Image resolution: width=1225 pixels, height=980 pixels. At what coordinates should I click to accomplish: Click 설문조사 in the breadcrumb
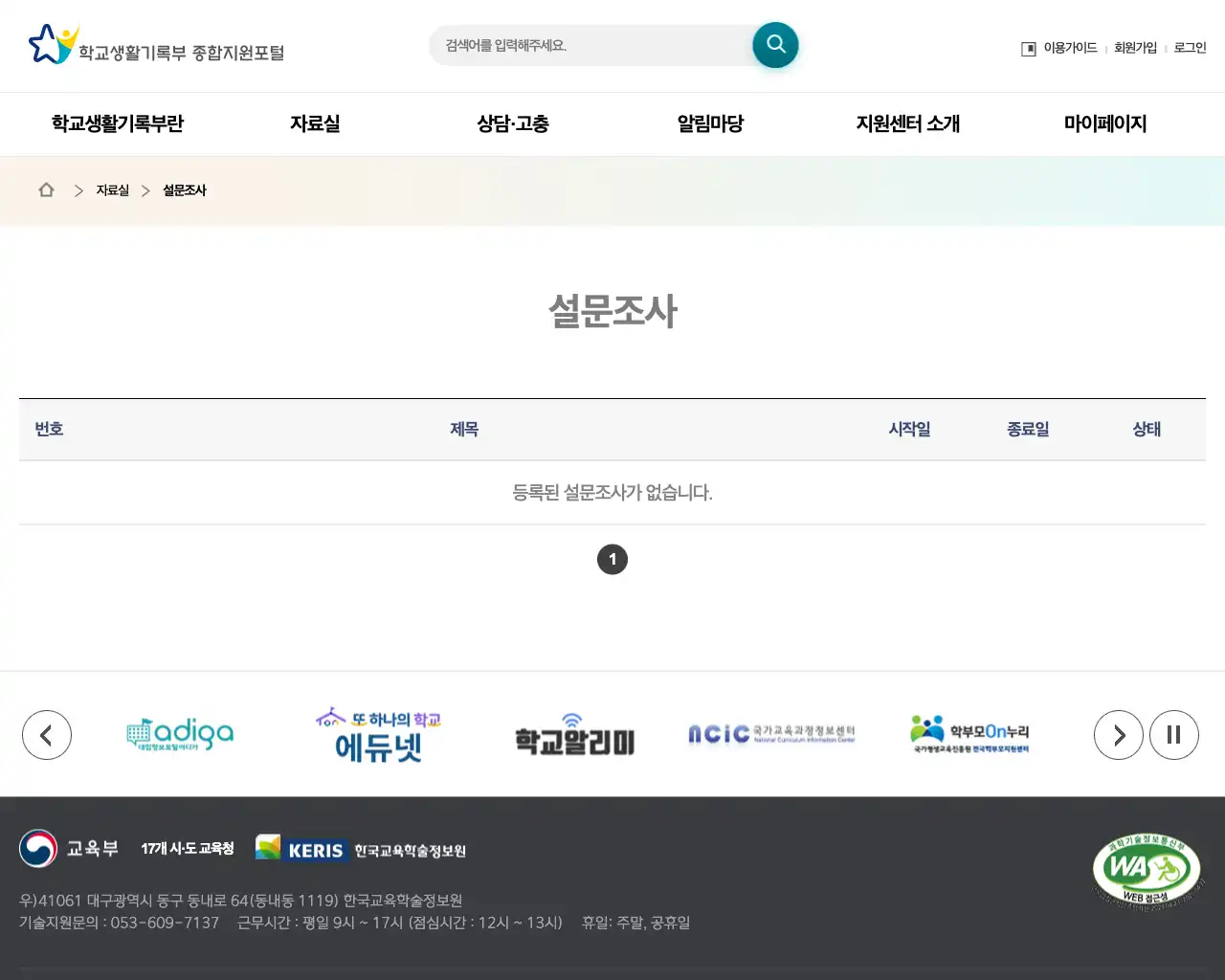[x=184, y=190]
